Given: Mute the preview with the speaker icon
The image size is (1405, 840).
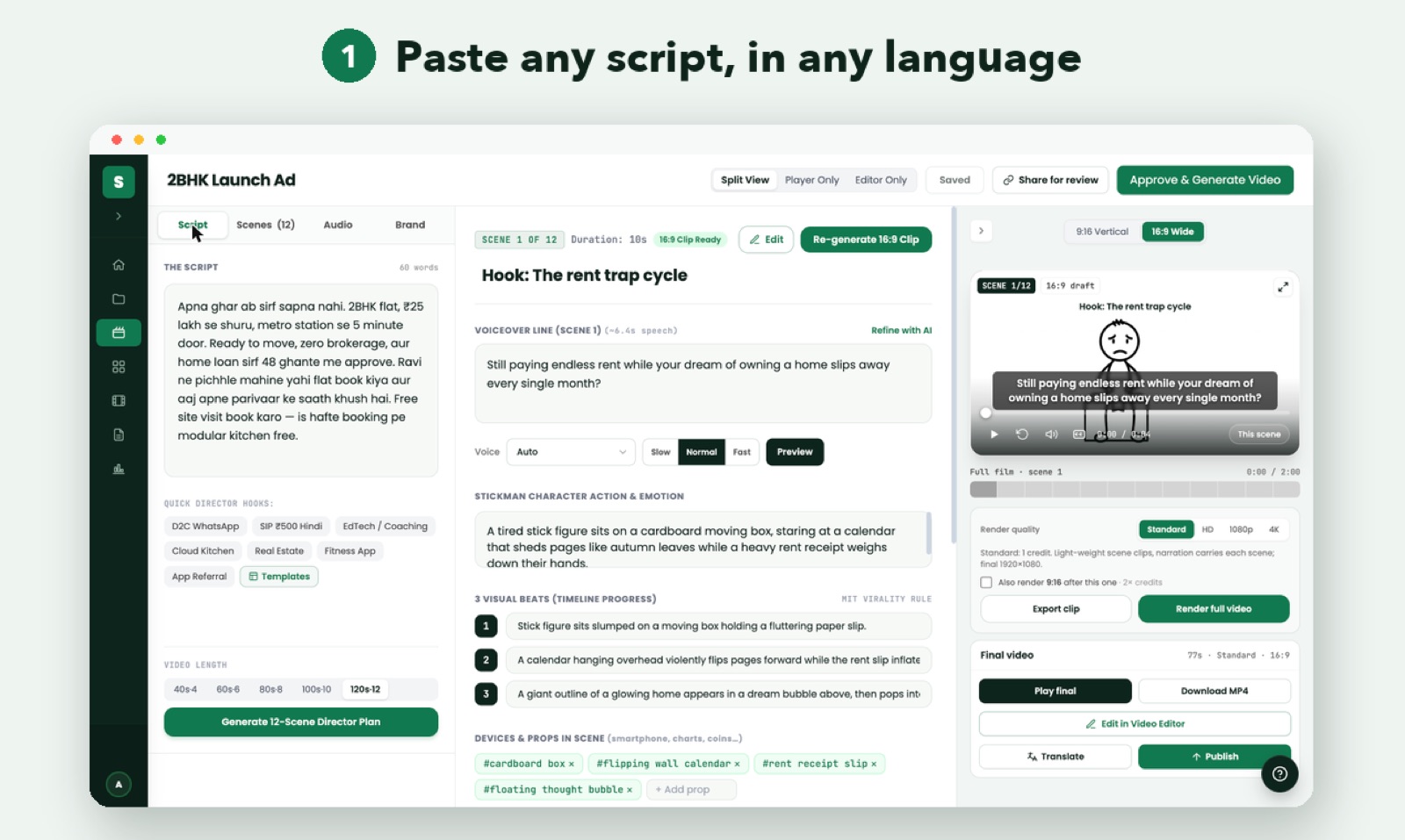Looking at the screenshot, I should (1051, 434).
